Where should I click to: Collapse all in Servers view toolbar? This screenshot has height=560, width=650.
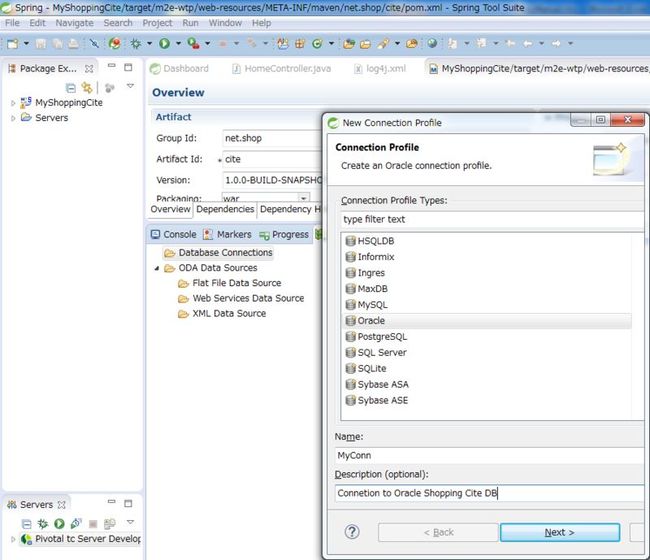pos(26,524)
